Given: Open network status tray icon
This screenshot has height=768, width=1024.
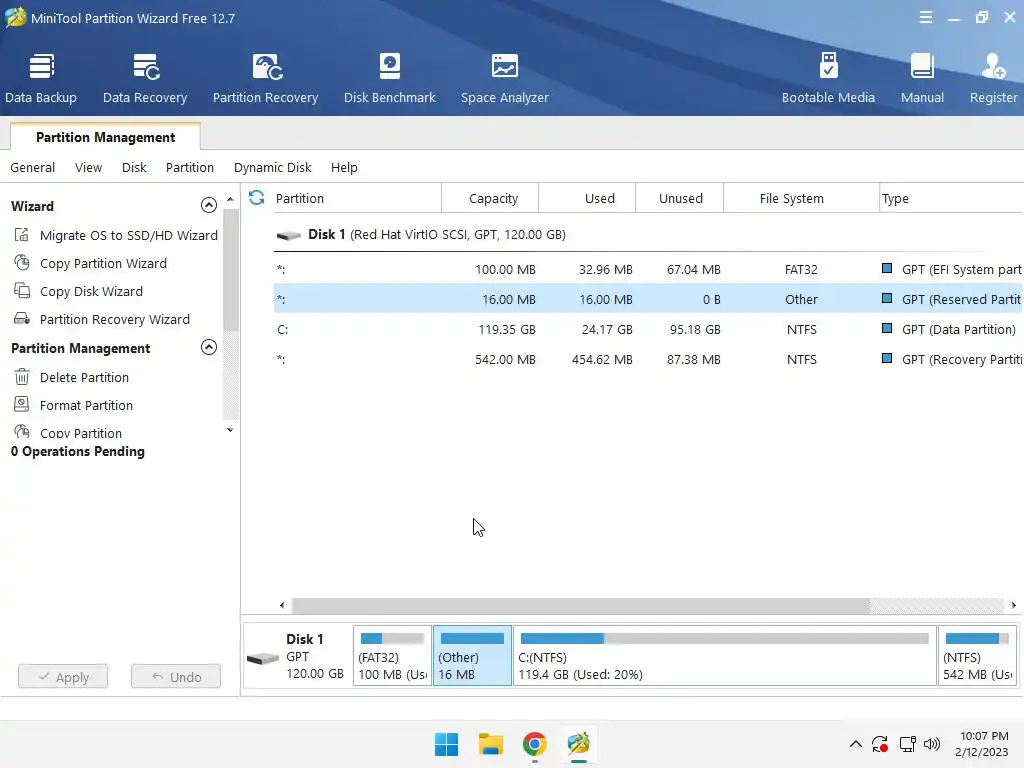Looking at the screenshot, I should point(907,744).
